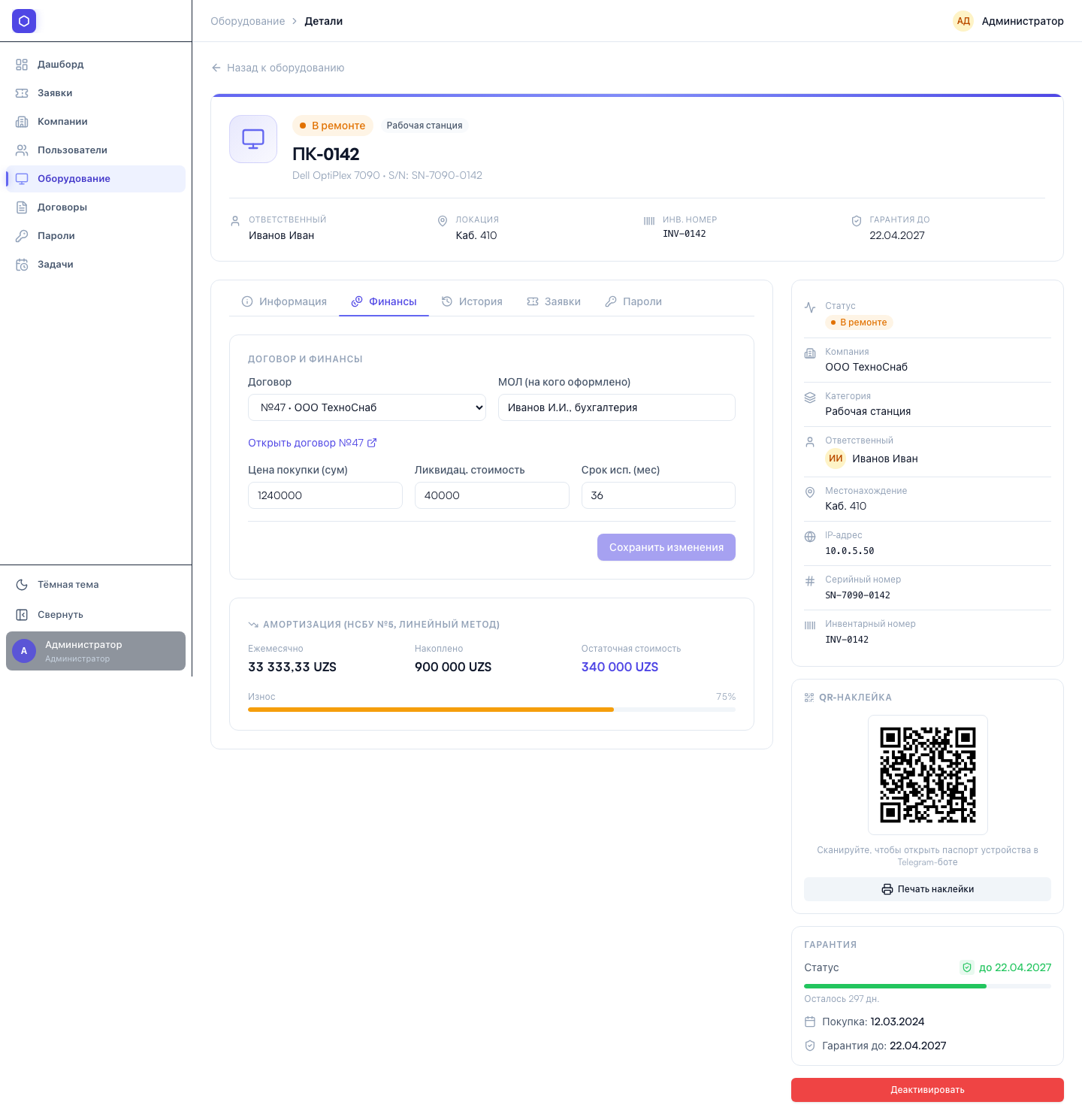Click the Срок исп. field 36
1082x1120 pixels.
click(658, 495)
